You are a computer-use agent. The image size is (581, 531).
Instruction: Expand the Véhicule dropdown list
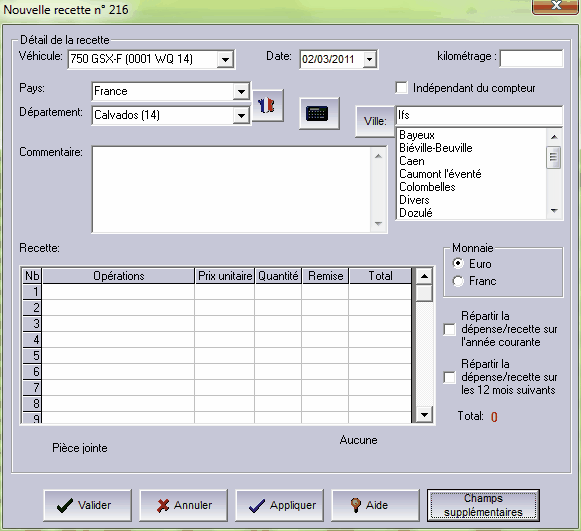[225, 59]
